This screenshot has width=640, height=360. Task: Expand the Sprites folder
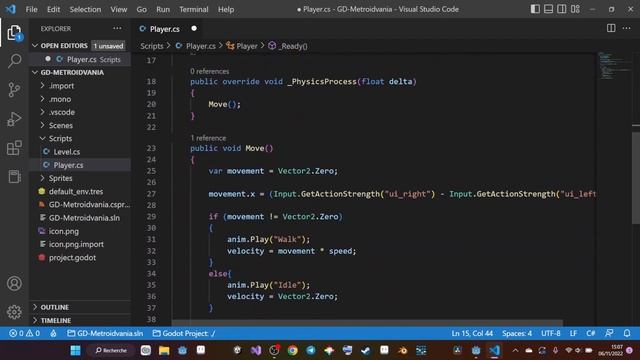click(x=60, y=178)
